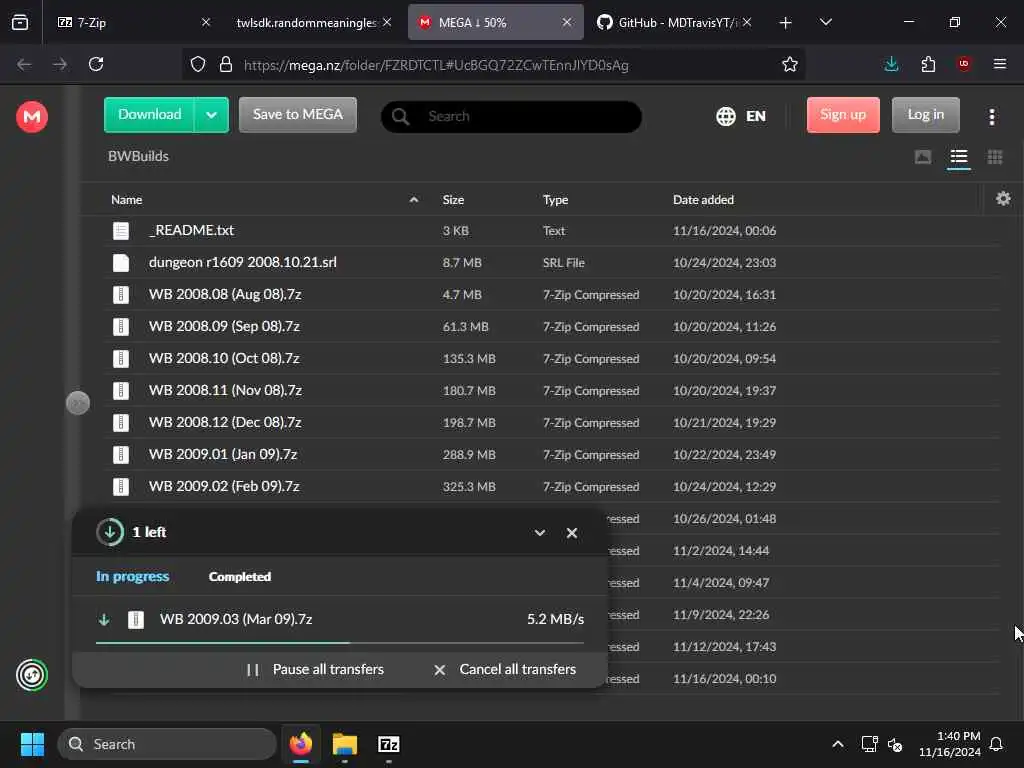Select WB 2008.11 (Nov 08).7z
The height and width of the screenshot is (768, 1024).
[x=552, y=391]
